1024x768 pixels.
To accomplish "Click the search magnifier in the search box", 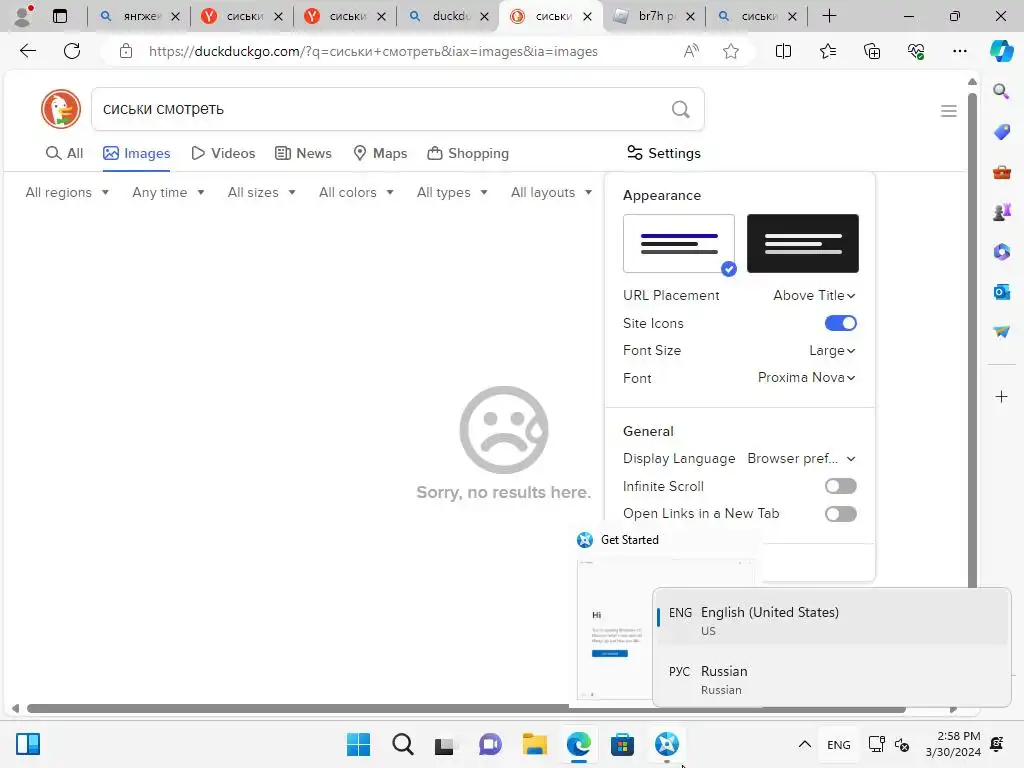I will (x=680, y=109).
